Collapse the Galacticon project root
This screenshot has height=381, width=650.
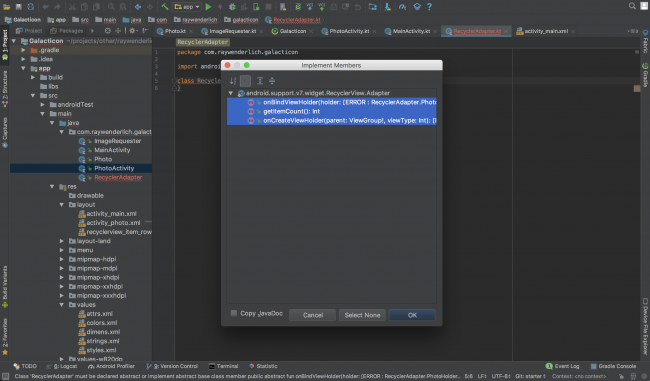pos(14,41)
